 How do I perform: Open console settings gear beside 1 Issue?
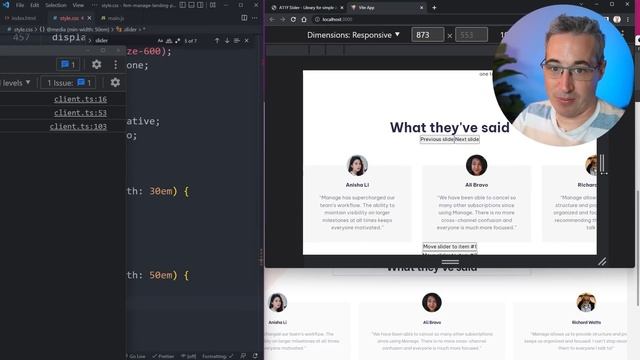point(115,83)
